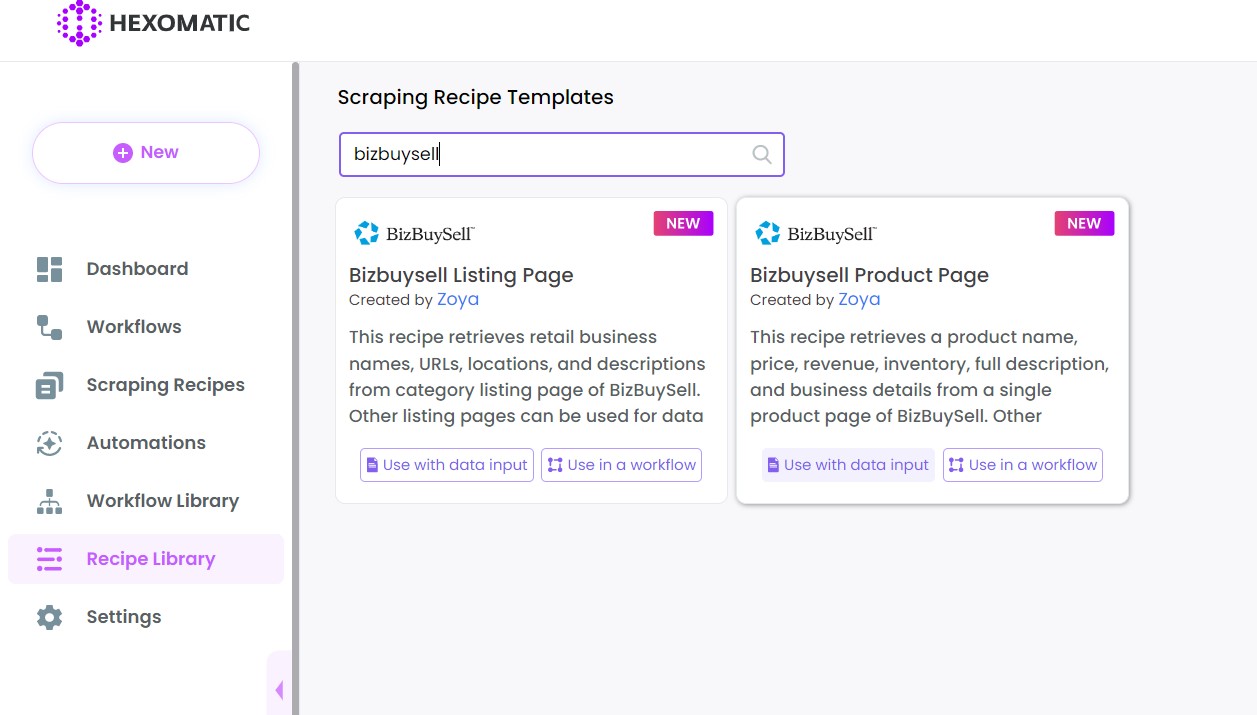Click the Scraping Recipes sidebar icon

(49, 385)
